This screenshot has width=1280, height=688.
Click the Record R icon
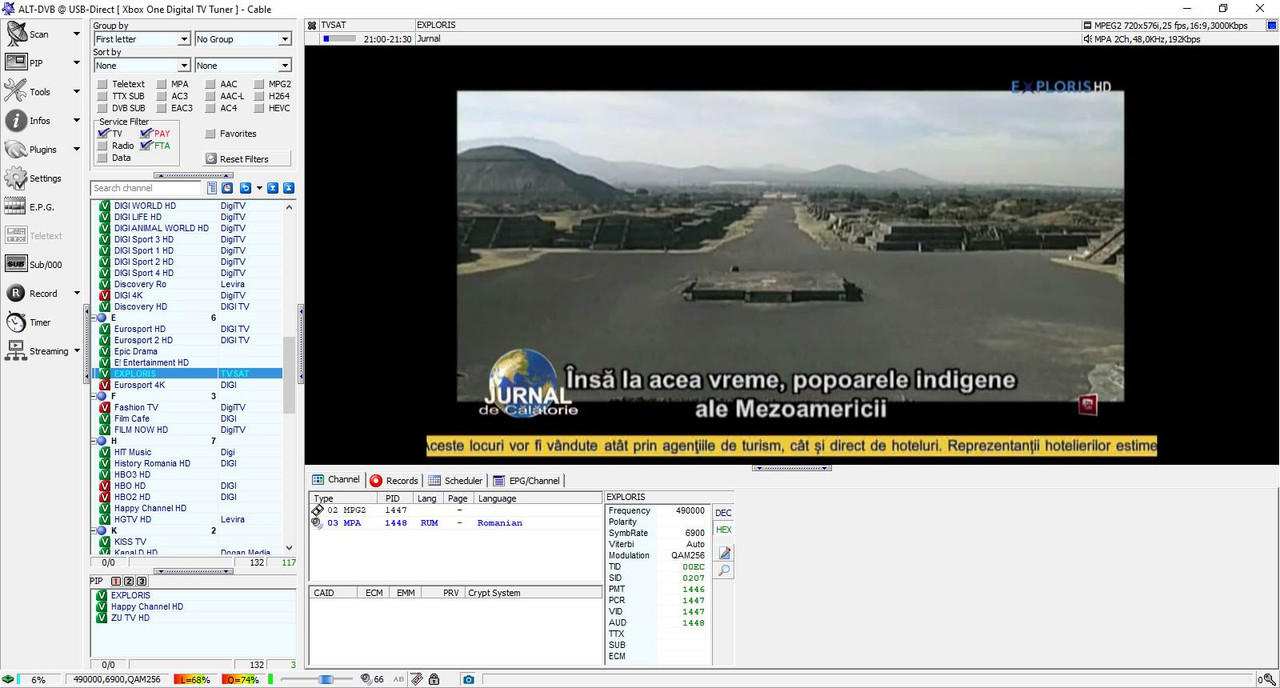[15, 293]
